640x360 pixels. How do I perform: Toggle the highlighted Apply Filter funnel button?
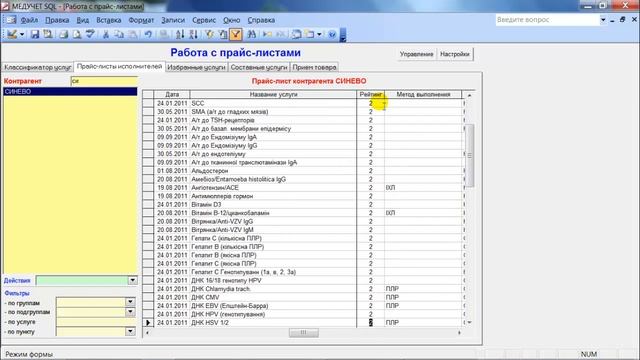[x=236, y=34]
